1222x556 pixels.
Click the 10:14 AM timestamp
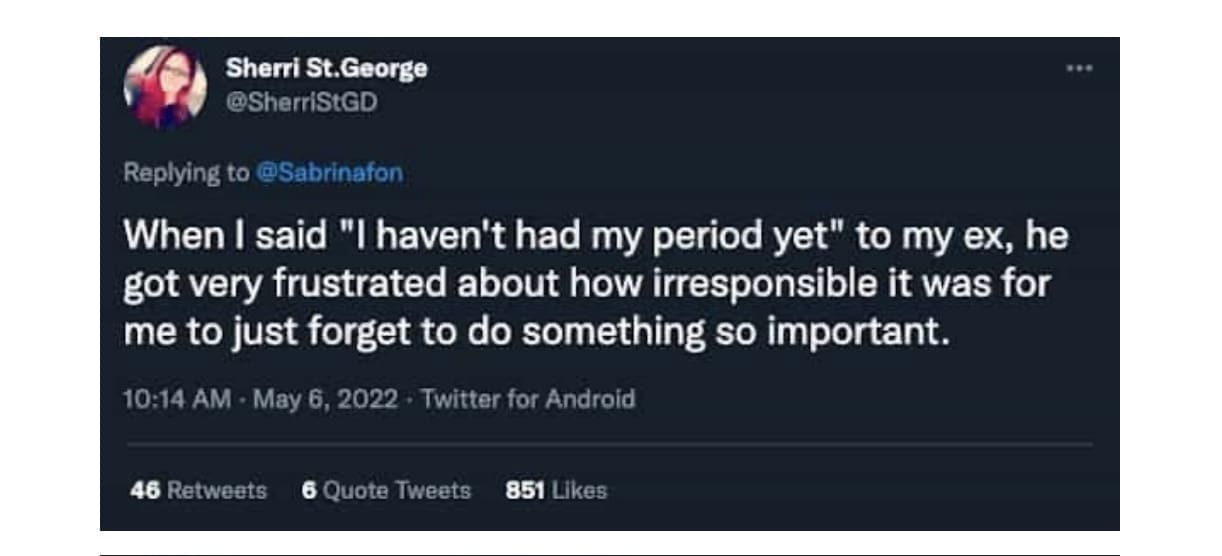click(x=176, y=400)
